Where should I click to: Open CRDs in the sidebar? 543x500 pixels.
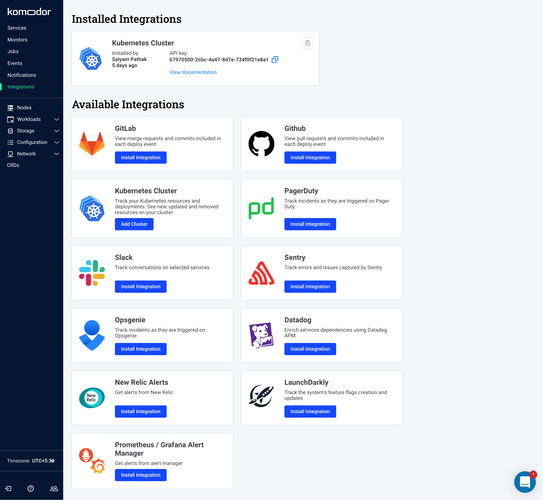pyautogui.click(x=13, y=165)
